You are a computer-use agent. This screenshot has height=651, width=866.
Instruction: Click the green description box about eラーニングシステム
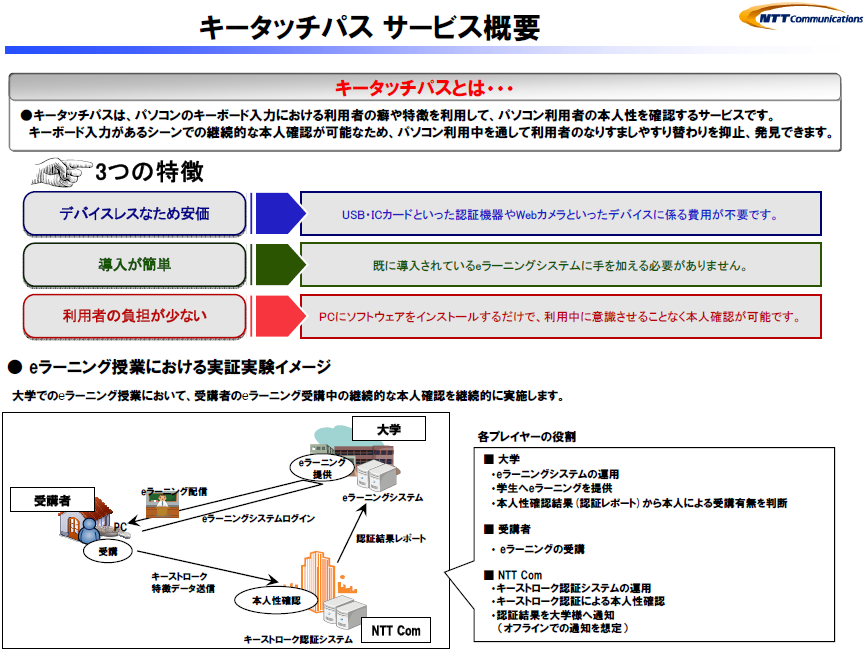click(561, 265)
